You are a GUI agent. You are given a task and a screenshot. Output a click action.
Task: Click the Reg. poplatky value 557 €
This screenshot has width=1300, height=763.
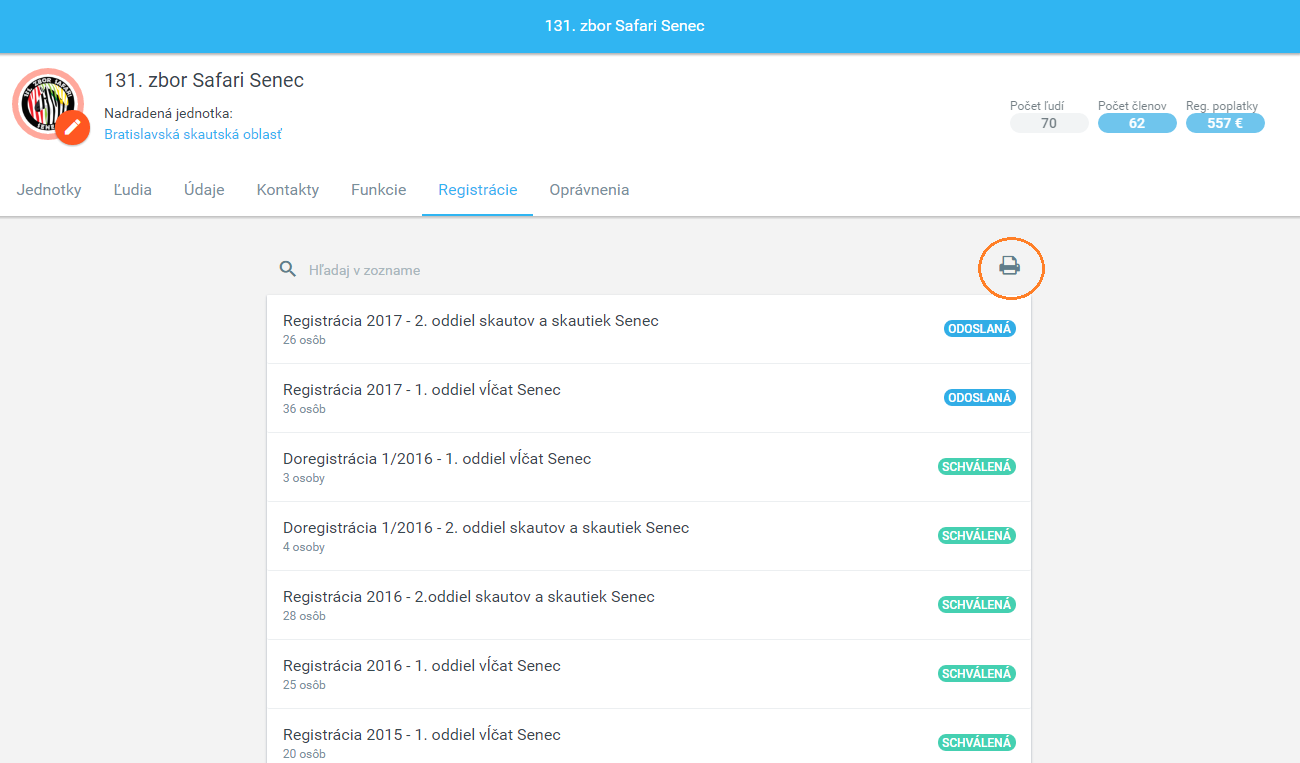(x=1225, y=123)
